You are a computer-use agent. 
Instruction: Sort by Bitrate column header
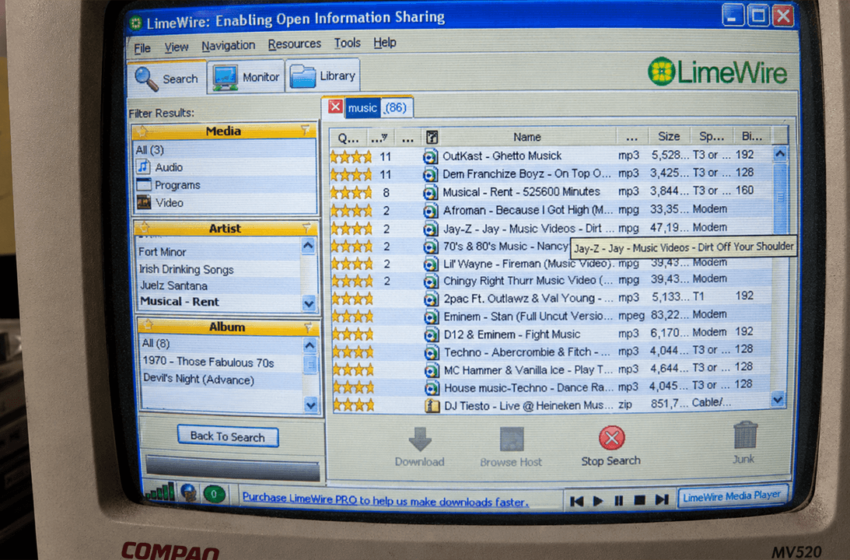coord(752,136)
